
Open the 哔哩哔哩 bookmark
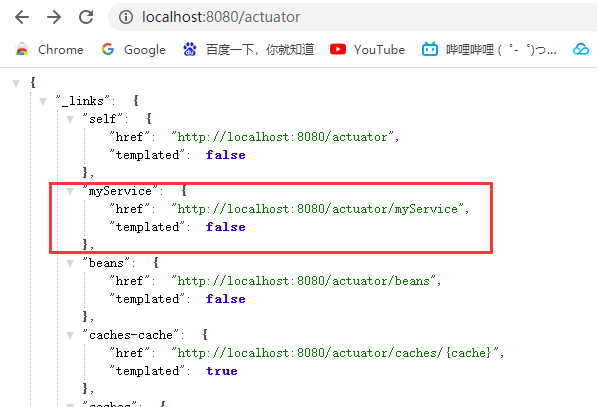click(489, 49)
